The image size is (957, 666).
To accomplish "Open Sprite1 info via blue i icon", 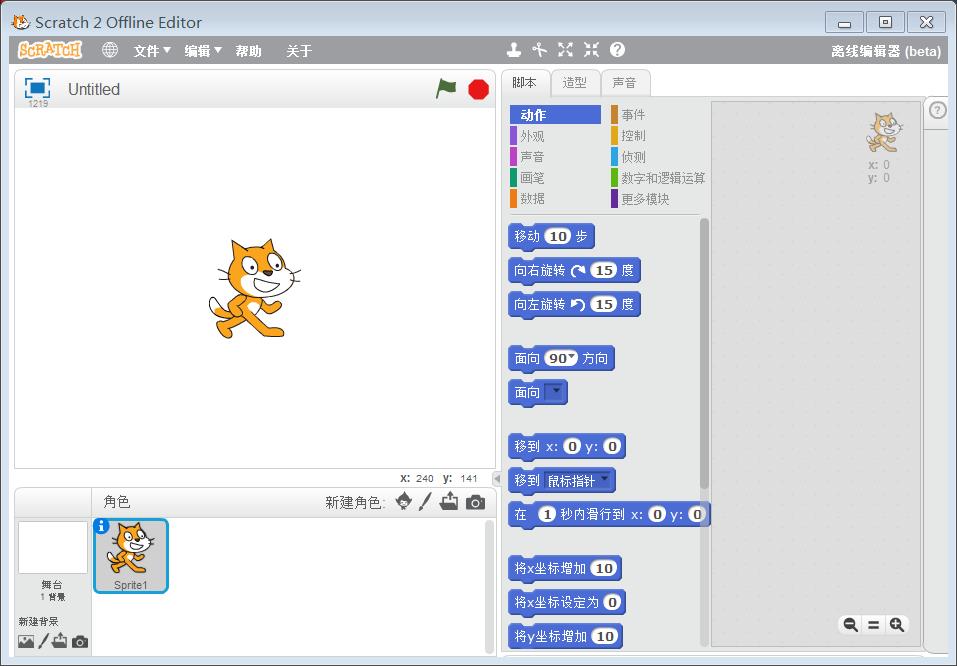I will click(x=101, y=526).
